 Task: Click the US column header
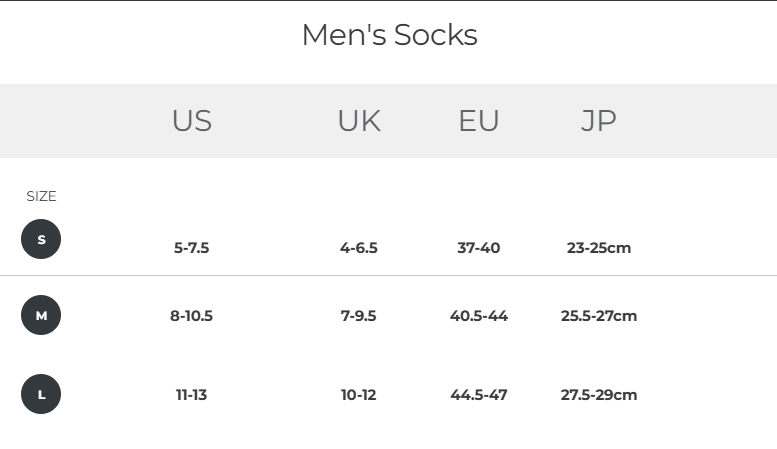(x=192, y=121)
